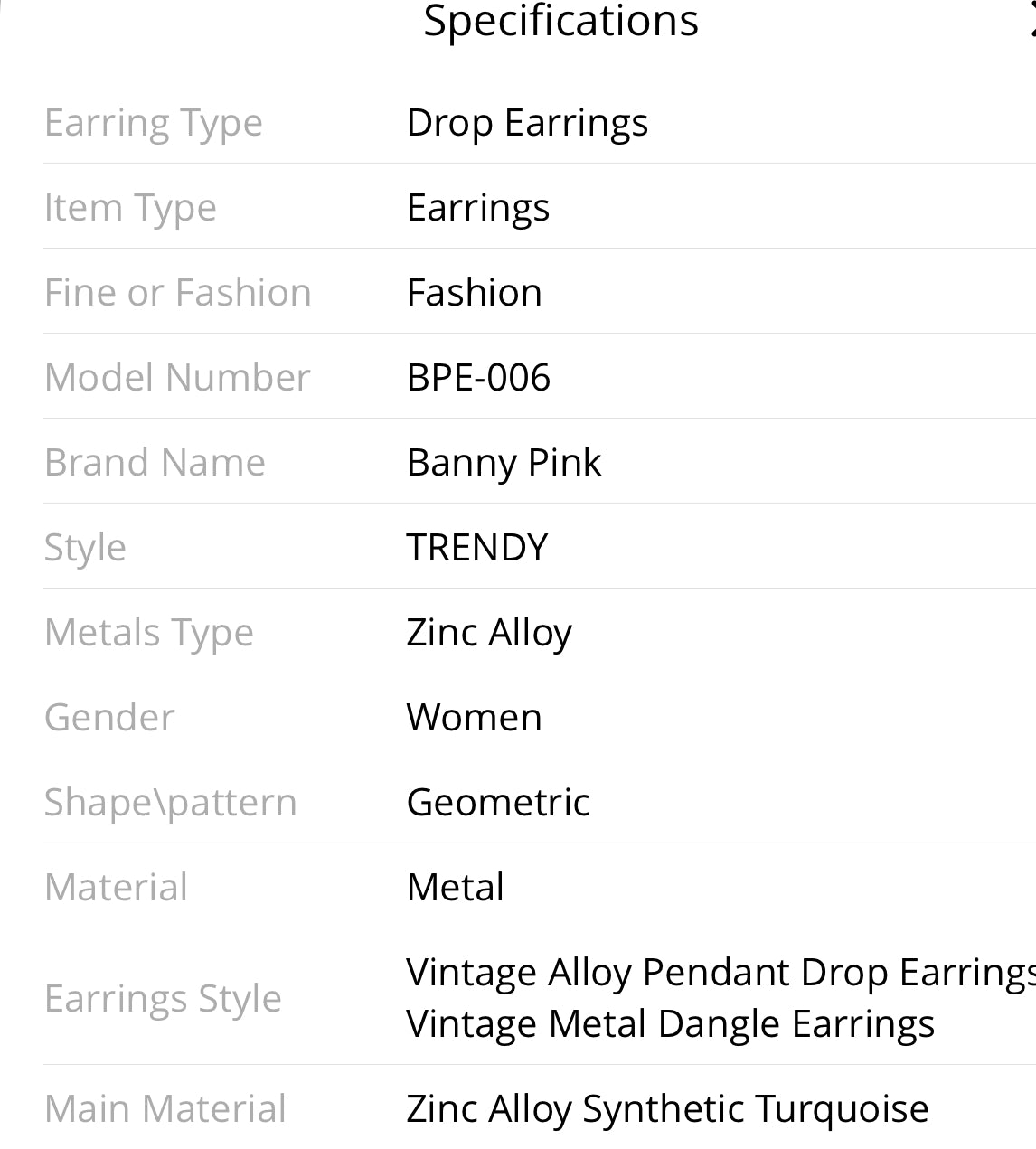Select the Fashion value text
The image size is (1036, 1149).
tap(474, 293)
